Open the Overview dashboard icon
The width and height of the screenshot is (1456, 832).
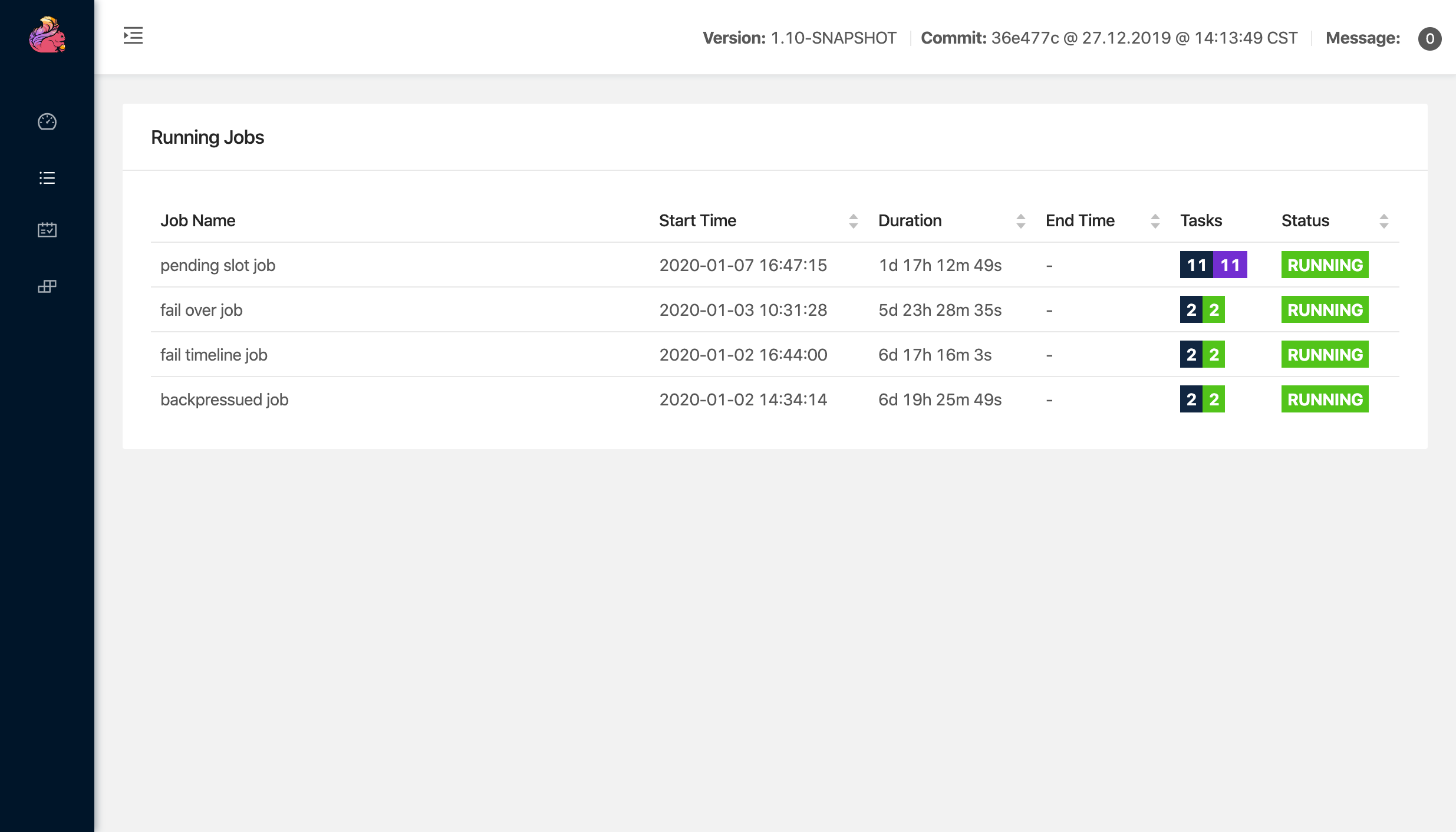pyautogui.click(x=47, y=121)
